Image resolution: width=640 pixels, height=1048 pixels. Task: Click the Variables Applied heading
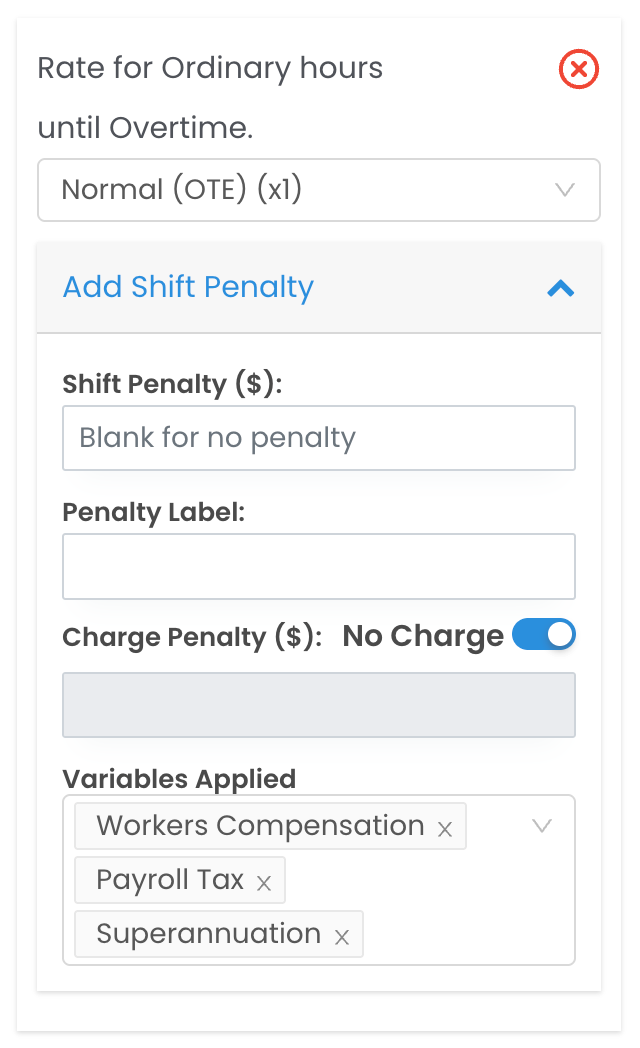click(179, 779)
